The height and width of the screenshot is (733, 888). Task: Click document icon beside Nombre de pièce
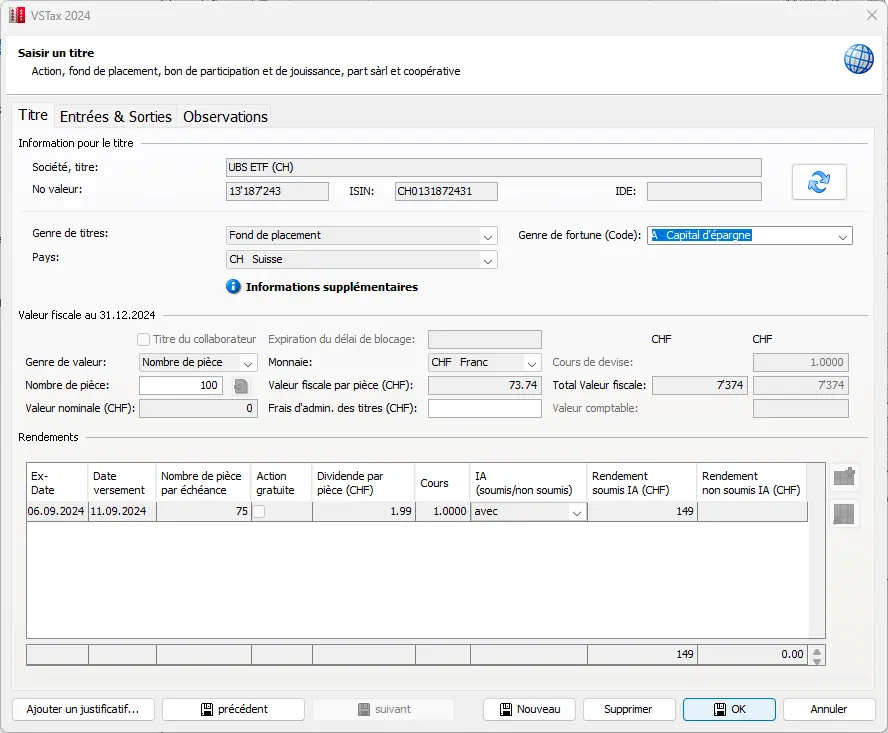(240, 386)
